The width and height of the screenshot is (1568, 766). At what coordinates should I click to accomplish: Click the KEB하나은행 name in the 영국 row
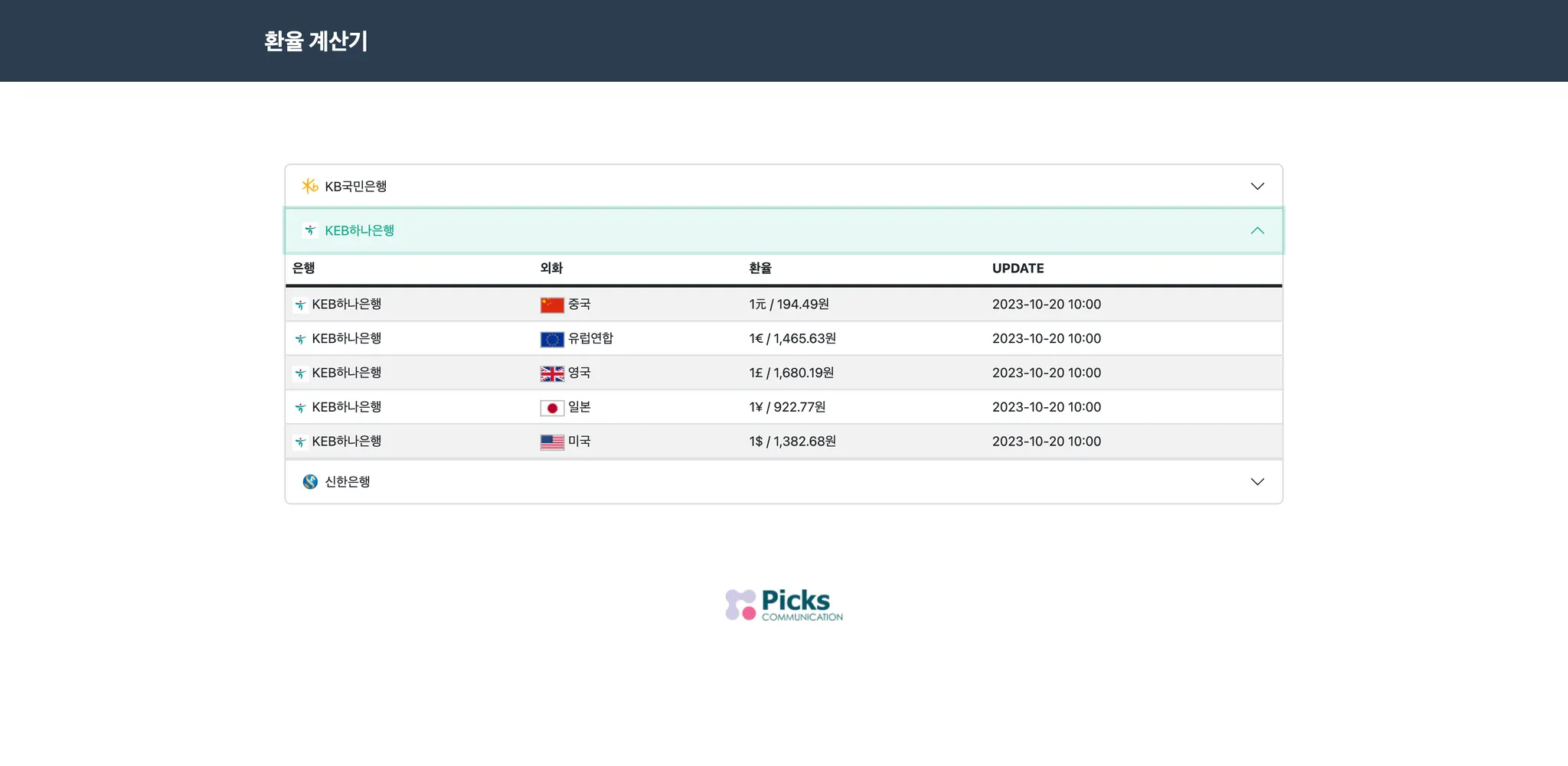pyautogui.click(x=347, y=373)
